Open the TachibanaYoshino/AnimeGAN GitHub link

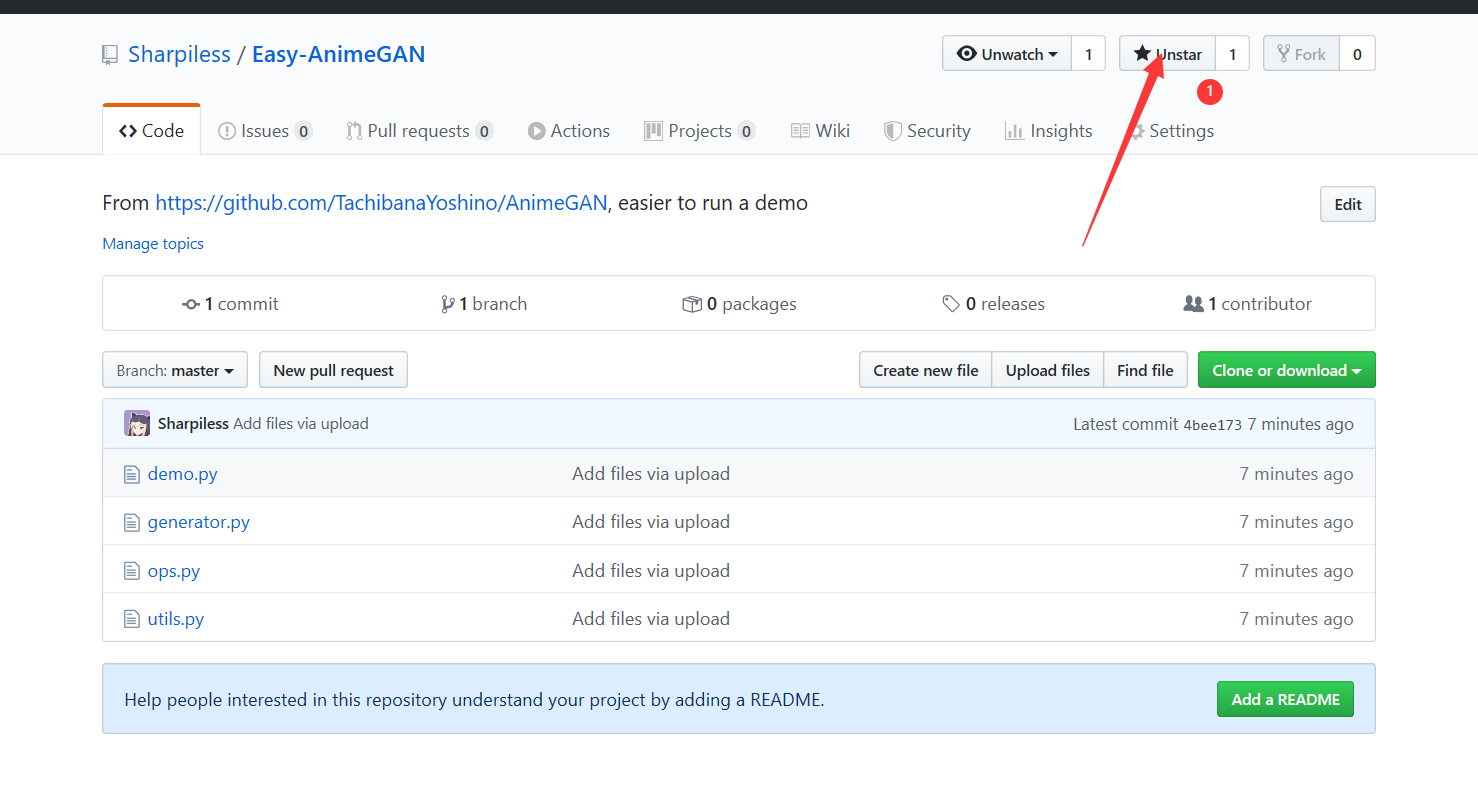pos(381,203)
